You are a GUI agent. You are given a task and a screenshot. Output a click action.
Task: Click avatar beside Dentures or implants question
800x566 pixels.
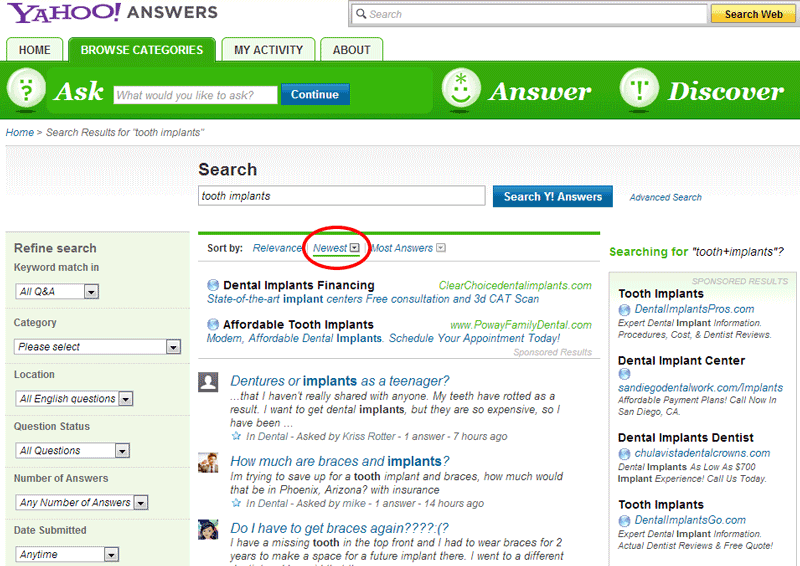point(208,382)
